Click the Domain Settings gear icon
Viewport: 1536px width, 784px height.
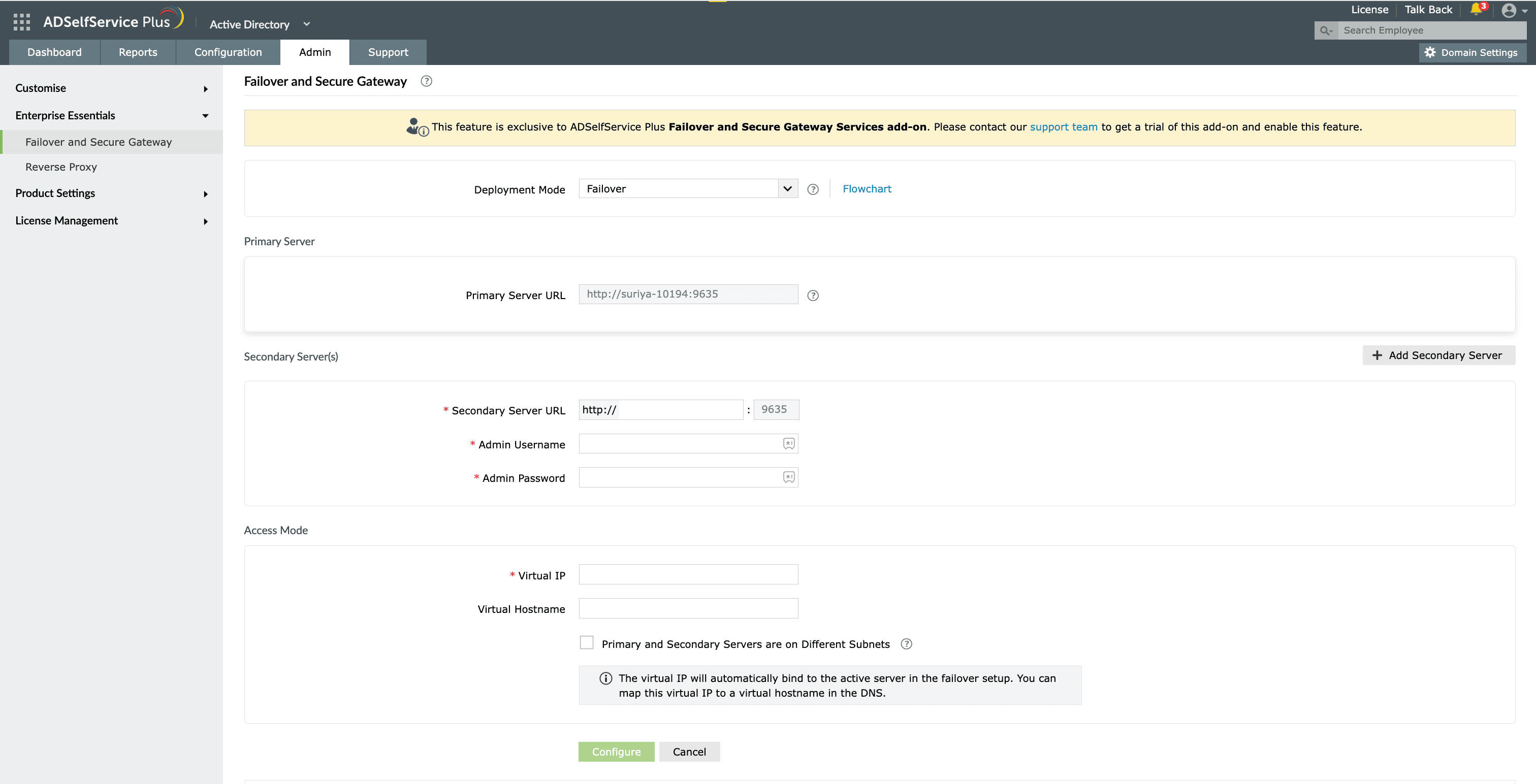tap(1430, 52)
